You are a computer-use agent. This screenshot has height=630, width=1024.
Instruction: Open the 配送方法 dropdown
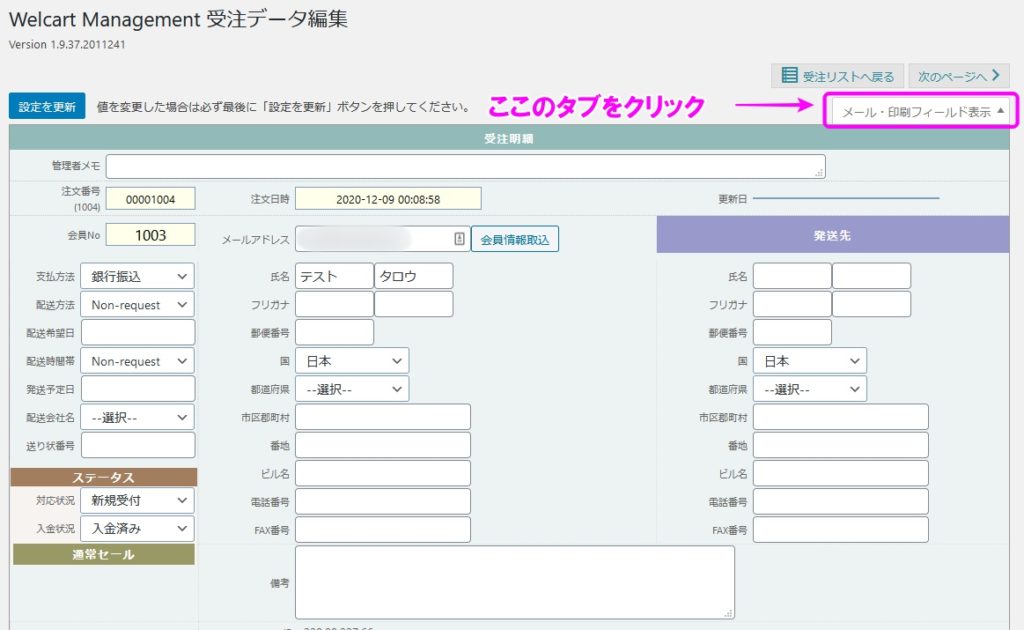[138, 304]
